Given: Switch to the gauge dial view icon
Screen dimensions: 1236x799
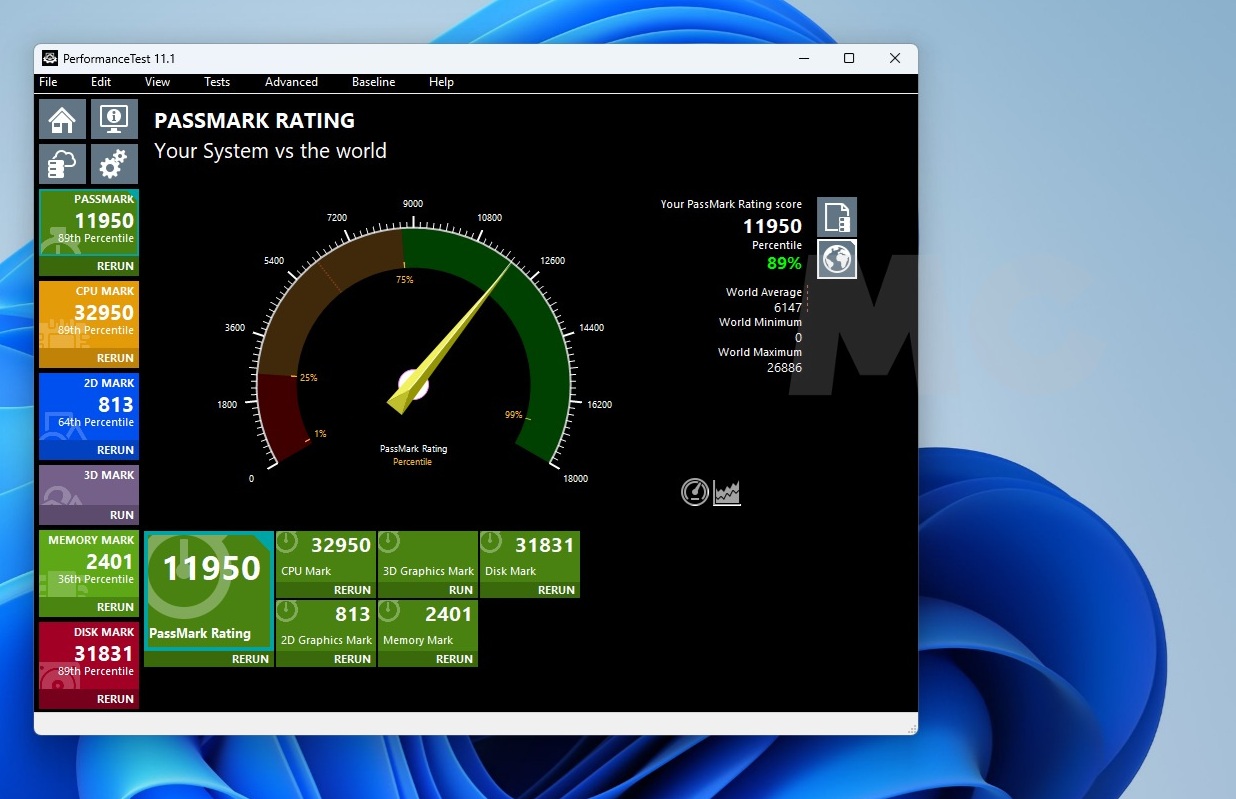Looking at the screenshot, I should pos(695,491).
